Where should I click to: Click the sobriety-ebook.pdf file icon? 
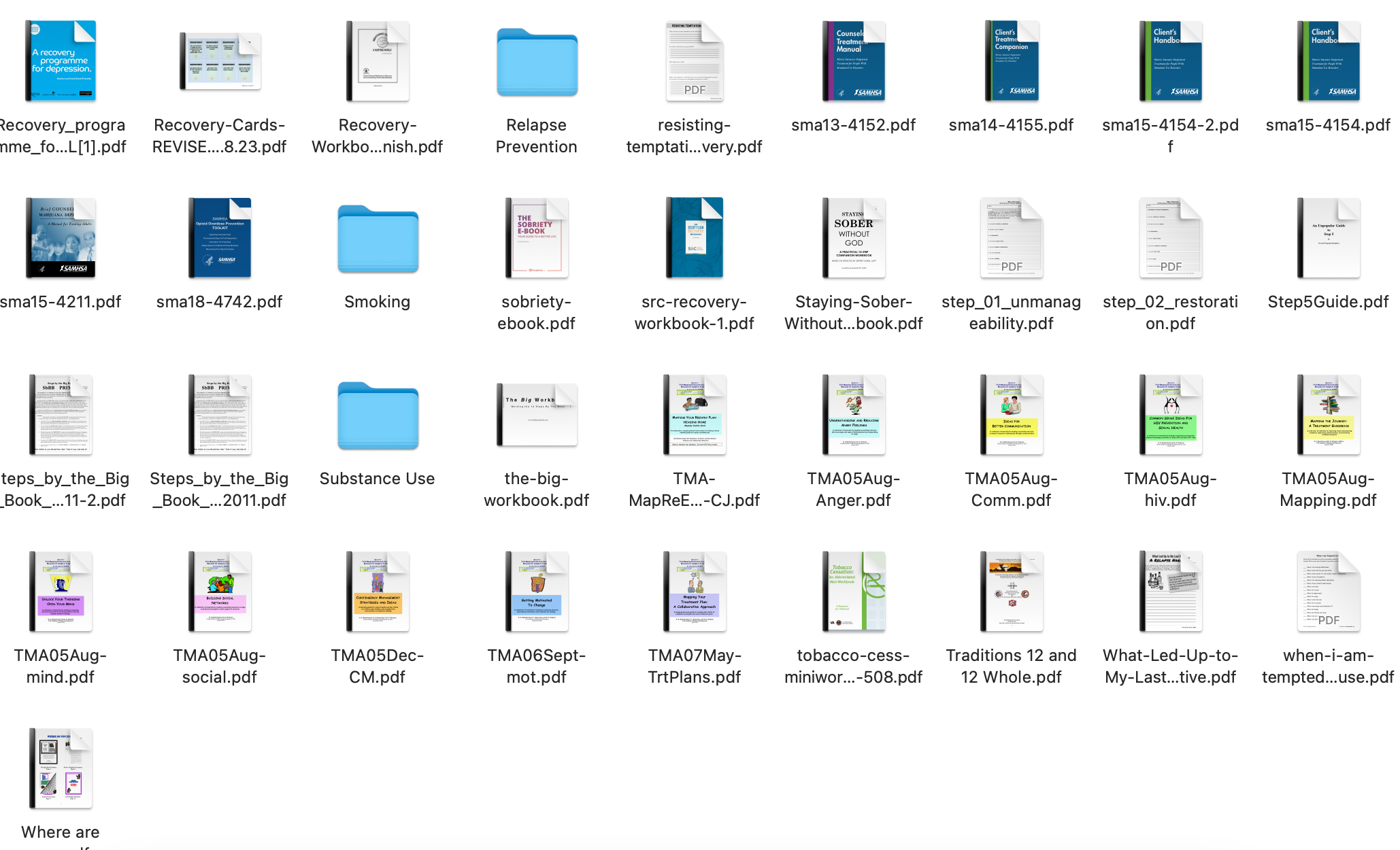pos(536,239)
